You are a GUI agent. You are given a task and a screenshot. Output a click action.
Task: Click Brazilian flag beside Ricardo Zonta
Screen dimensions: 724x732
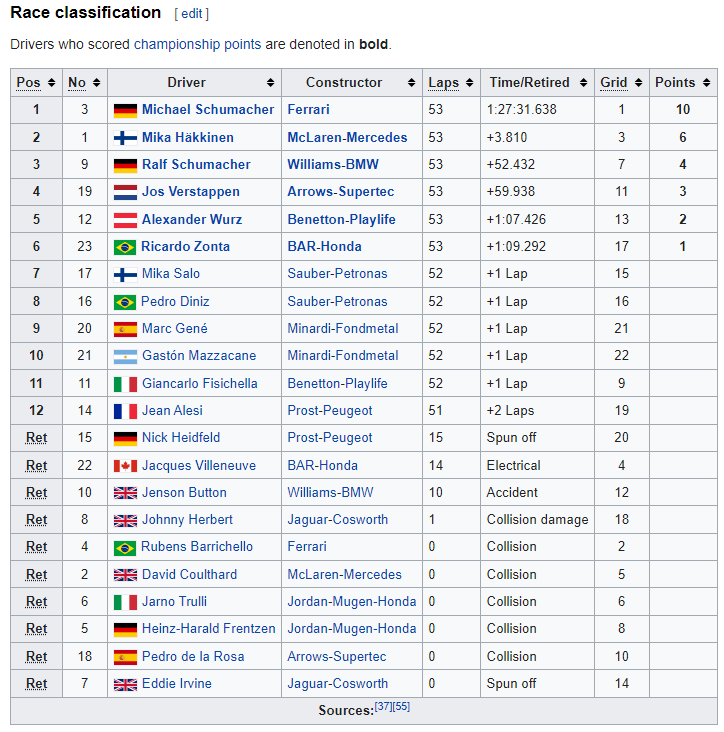[x=125, y=247]
